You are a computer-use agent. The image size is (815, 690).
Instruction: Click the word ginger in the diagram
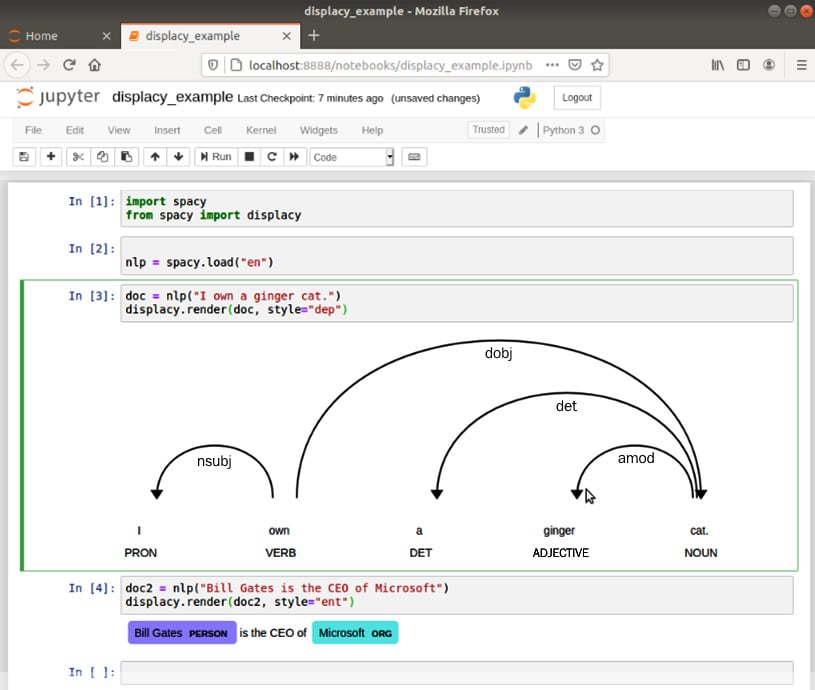coord(559,530)
